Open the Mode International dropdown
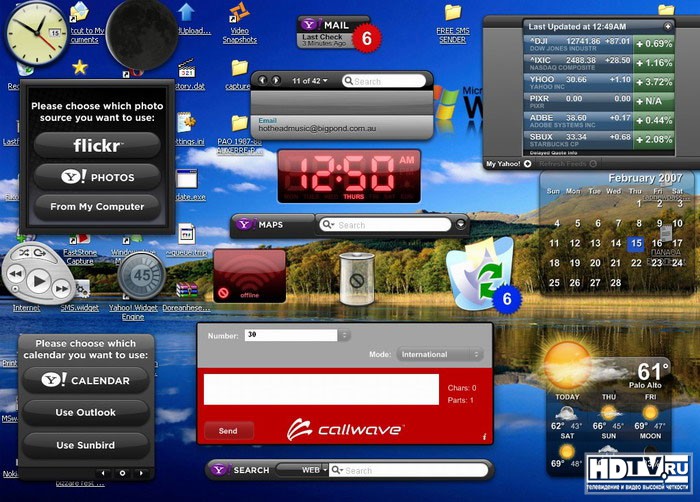This screenshot has width=700, height=502. pos(440,354)
